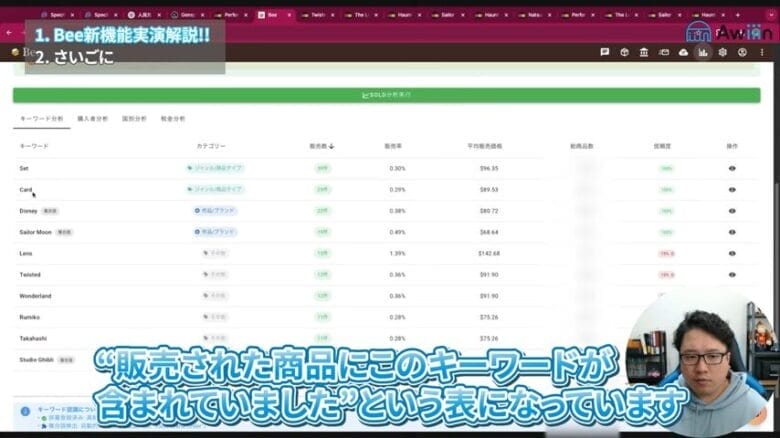View details eye icon for Twisted row
This screenshot has height=438, width=780.
point(732,275)
